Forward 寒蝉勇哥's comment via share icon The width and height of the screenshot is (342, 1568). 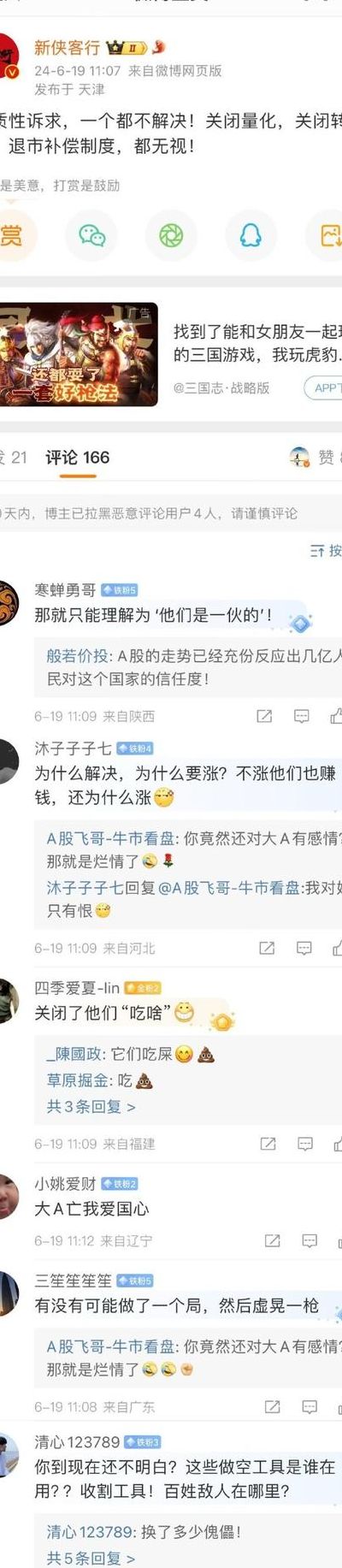pos(264,716)
